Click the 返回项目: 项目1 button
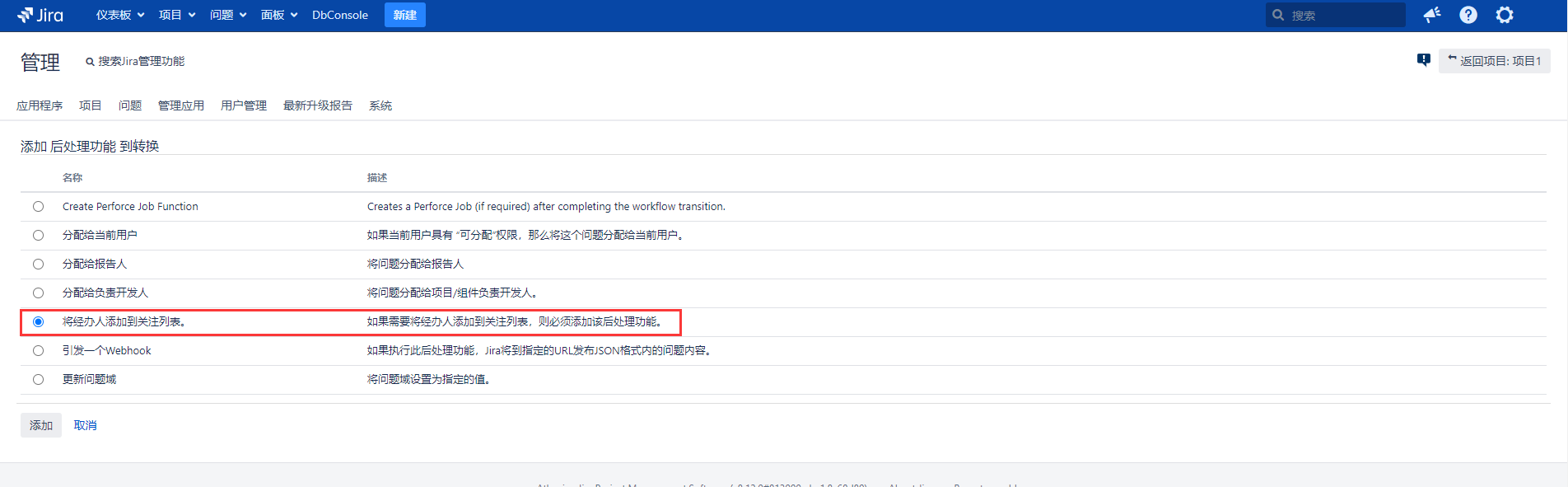The width and height of the screenshot is (1568, 487). pyautogui.click(x=1494, y=61)
